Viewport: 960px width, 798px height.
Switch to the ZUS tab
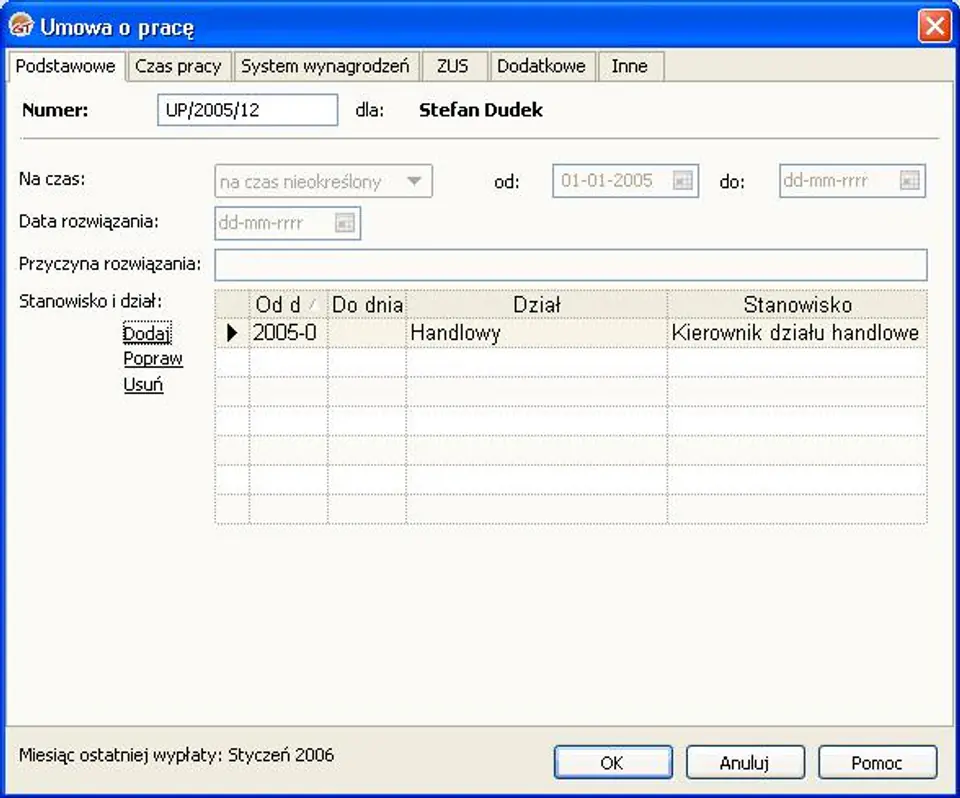[x=453, y=66]
